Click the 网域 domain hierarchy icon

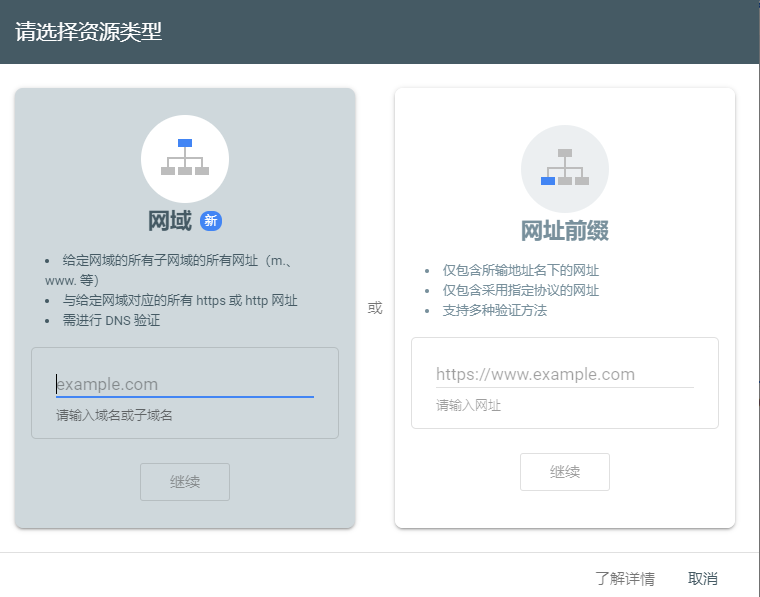coord(185,158)
